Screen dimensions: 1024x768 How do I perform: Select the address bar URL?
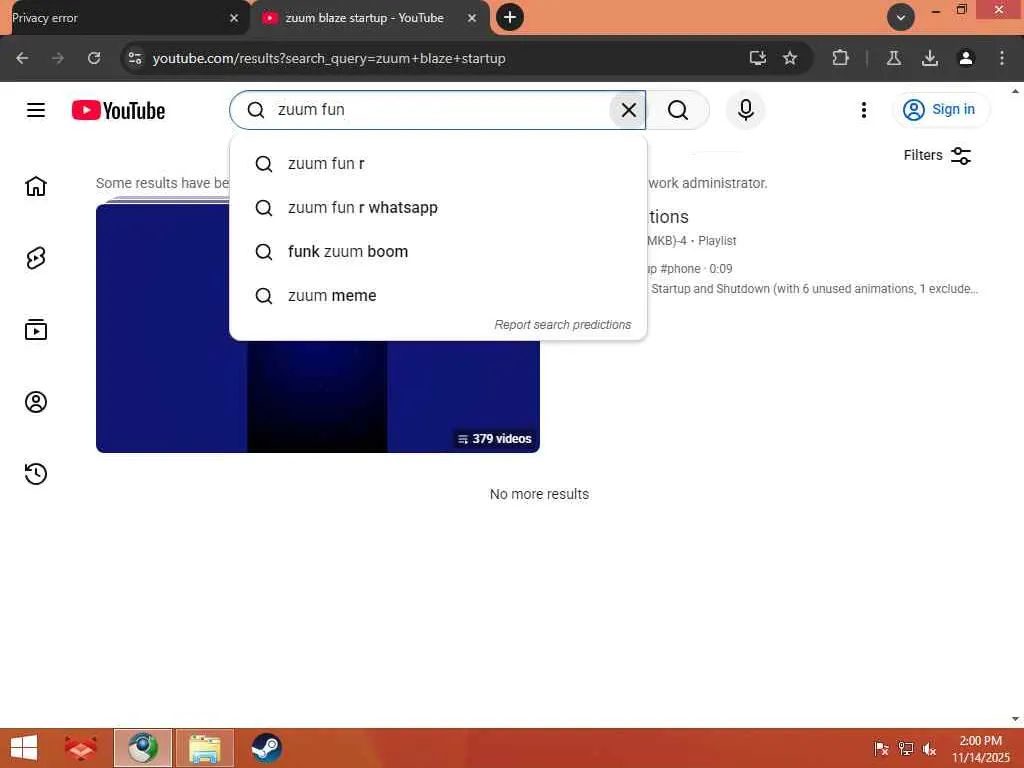click(x=329, y=58)
